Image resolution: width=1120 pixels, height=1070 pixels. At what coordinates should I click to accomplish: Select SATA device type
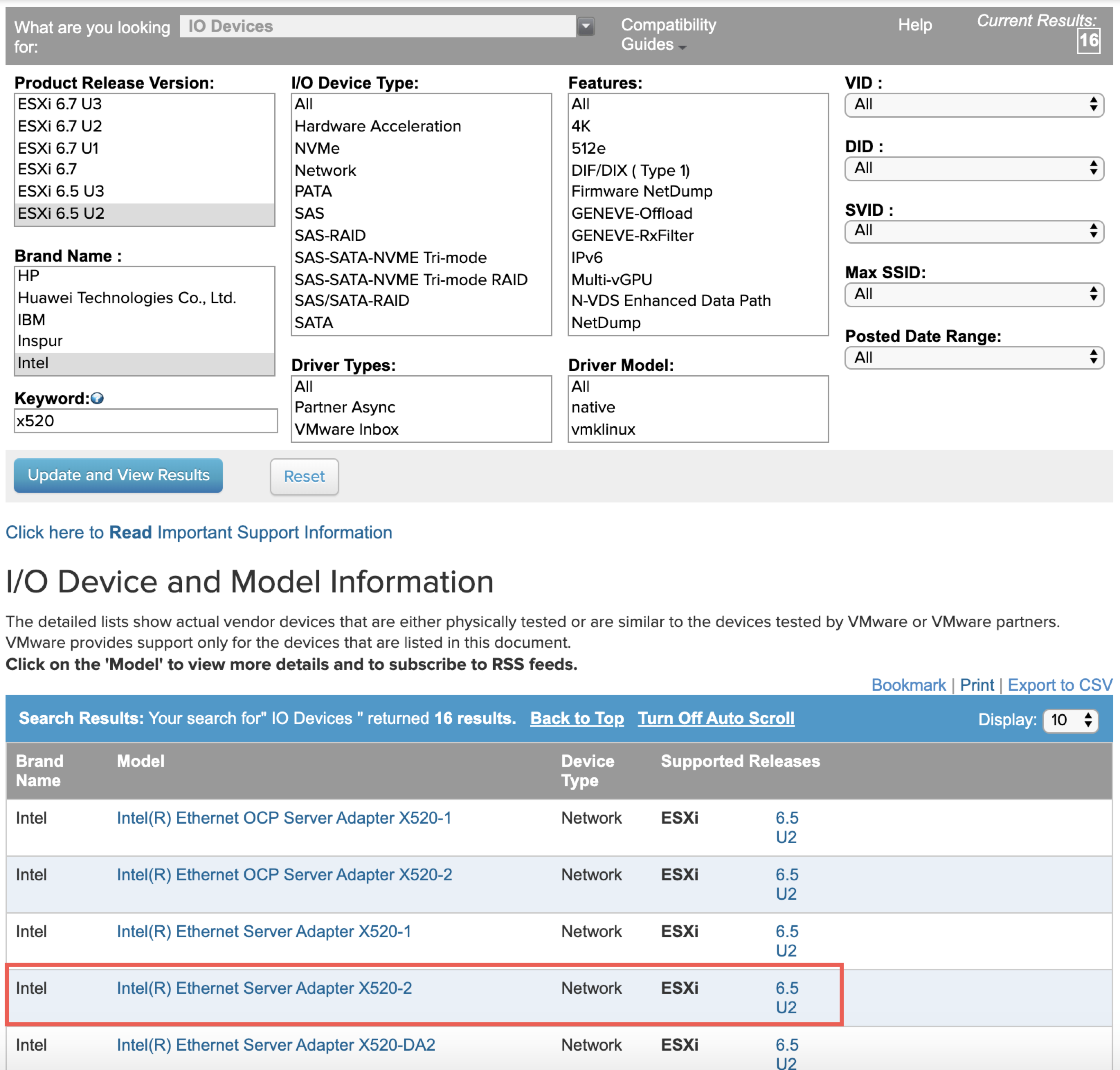point(421,323)
